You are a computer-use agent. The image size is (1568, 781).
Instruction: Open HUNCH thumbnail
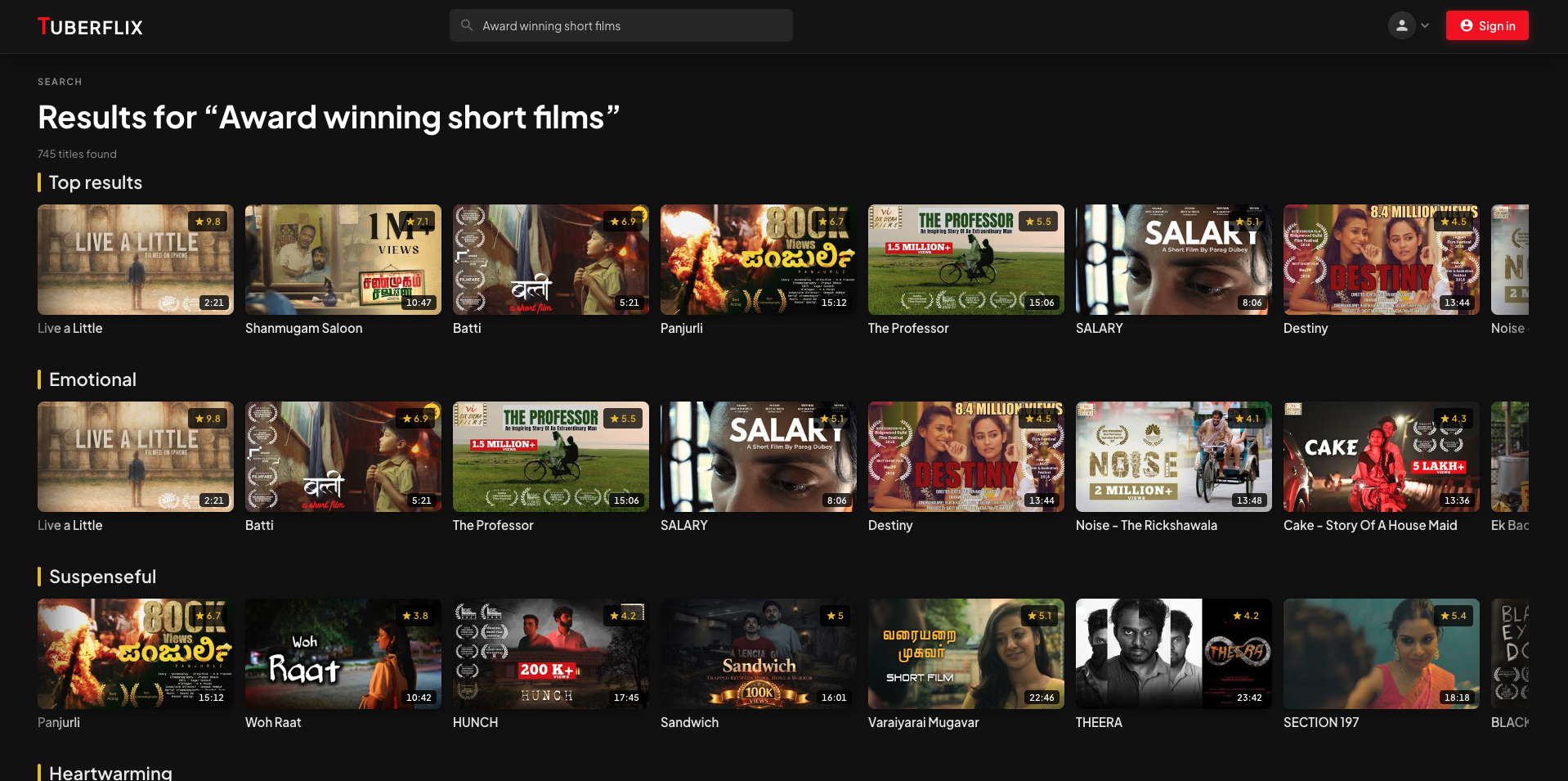(x=551, y=653)
